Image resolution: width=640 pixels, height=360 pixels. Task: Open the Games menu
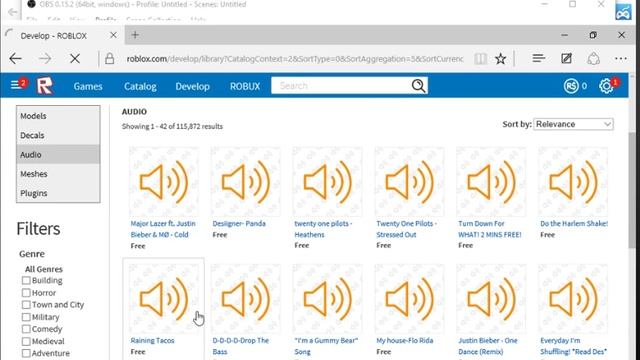pyautogui.click(x=88, y=86)
